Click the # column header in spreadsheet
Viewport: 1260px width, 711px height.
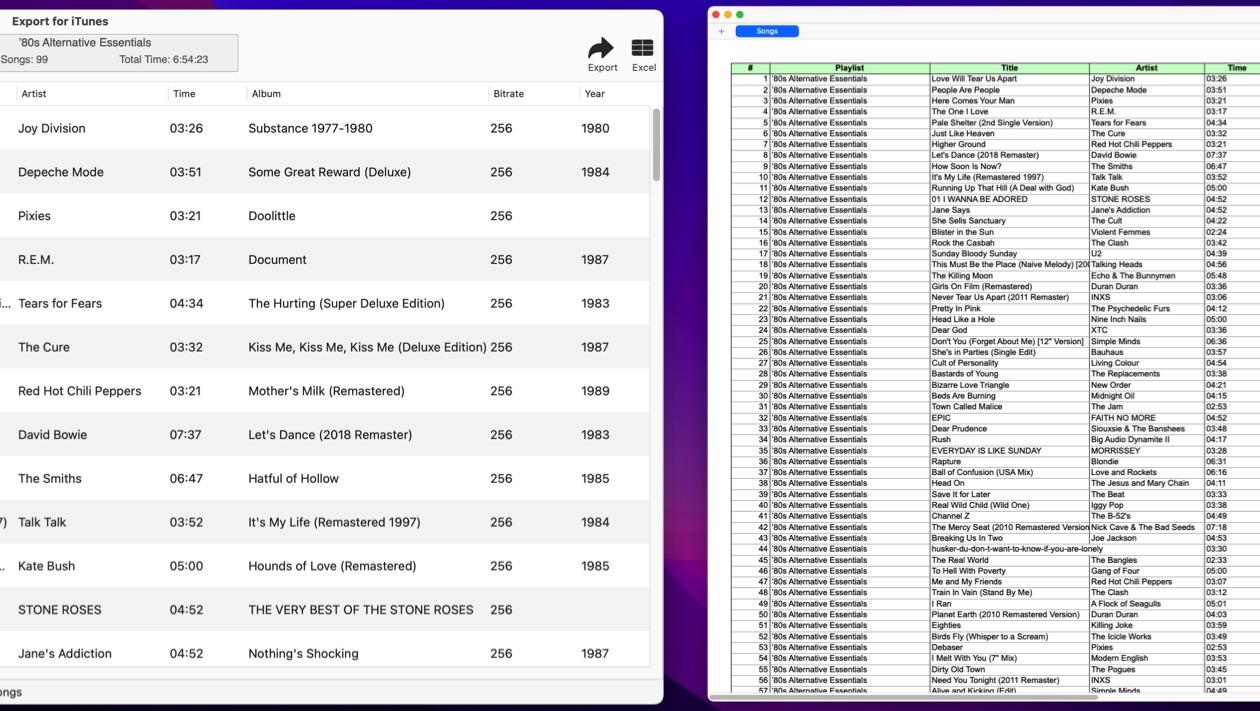pos(750,68)
